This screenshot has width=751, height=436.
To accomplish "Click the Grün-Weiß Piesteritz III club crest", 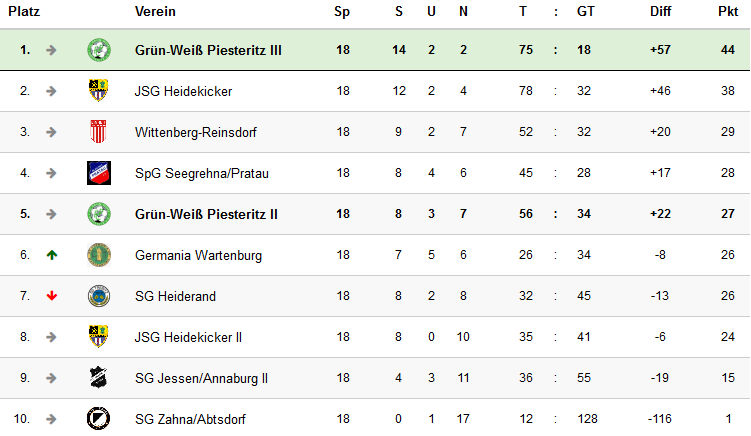I will pyautogui.click(x=99, y=50).
